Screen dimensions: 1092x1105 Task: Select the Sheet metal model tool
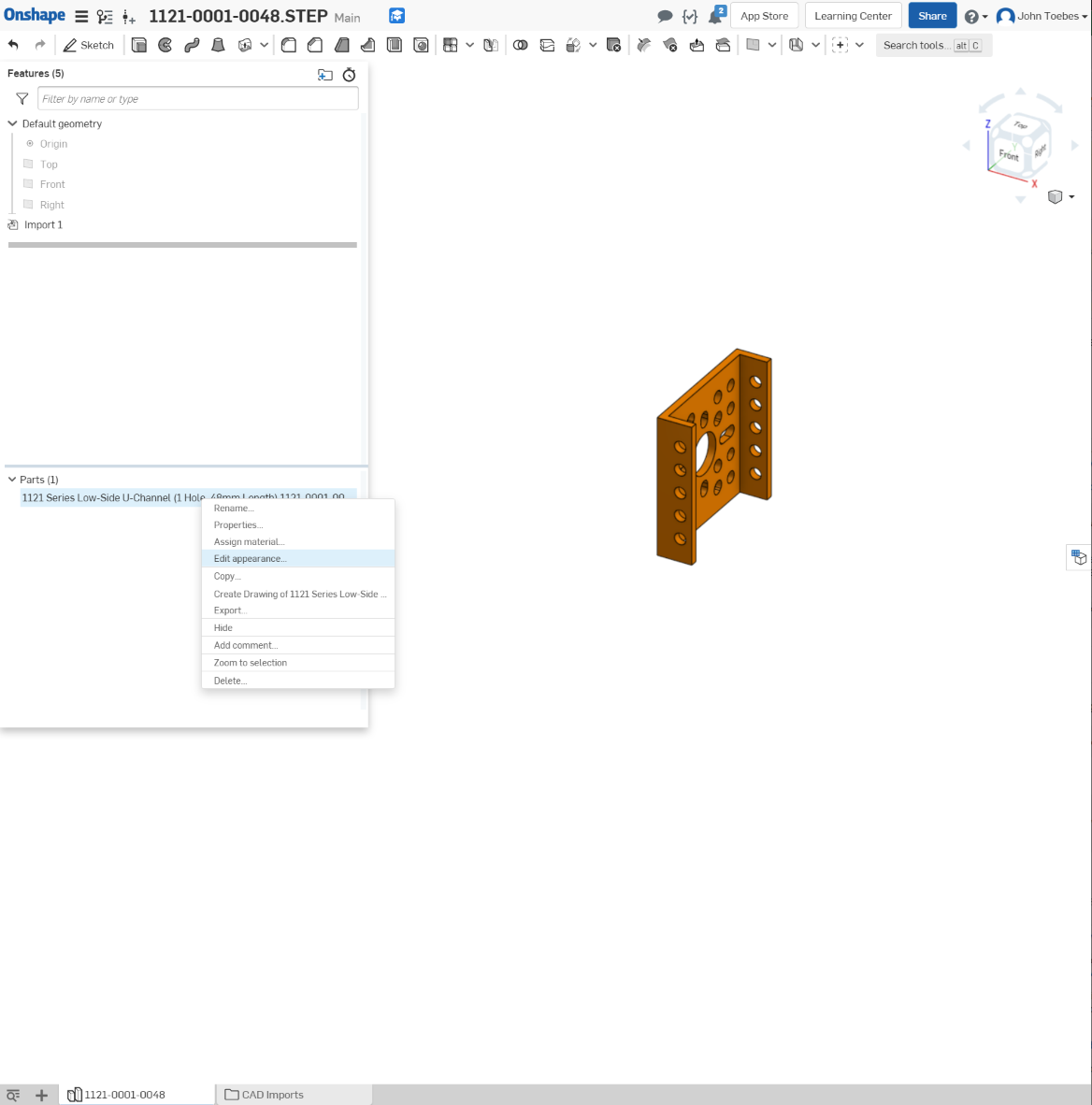coord(796,45)
